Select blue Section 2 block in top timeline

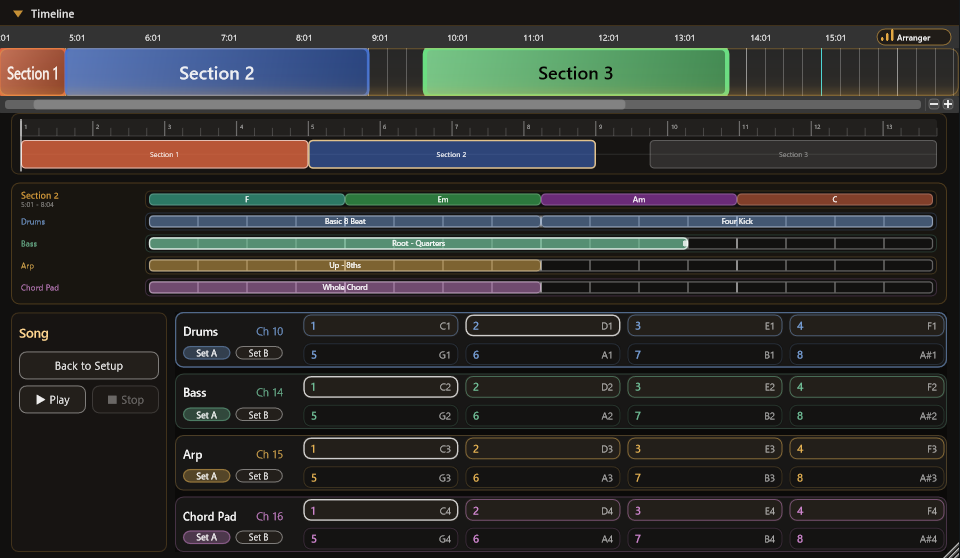217,72
